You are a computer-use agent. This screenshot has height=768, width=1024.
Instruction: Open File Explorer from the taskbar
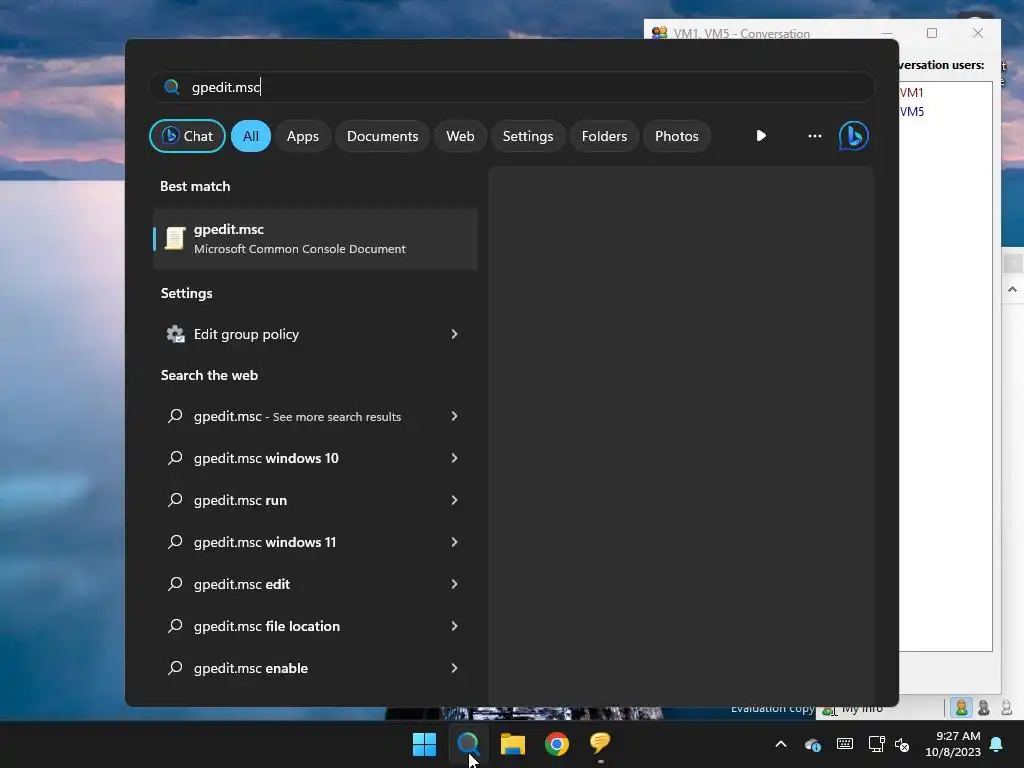513,744
